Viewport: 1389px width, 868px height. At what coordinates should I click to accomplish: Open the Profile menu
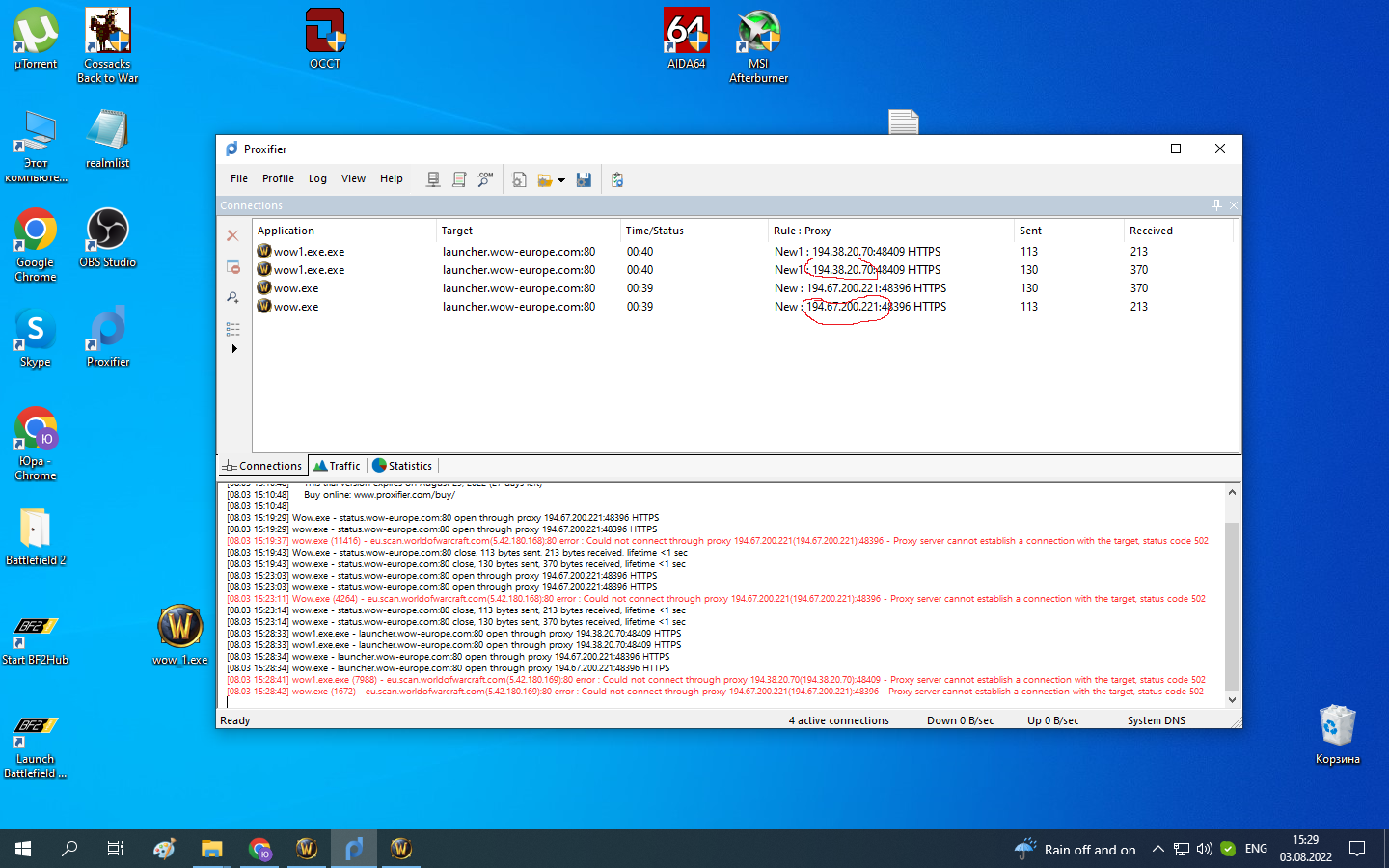(x=278, y=178)
